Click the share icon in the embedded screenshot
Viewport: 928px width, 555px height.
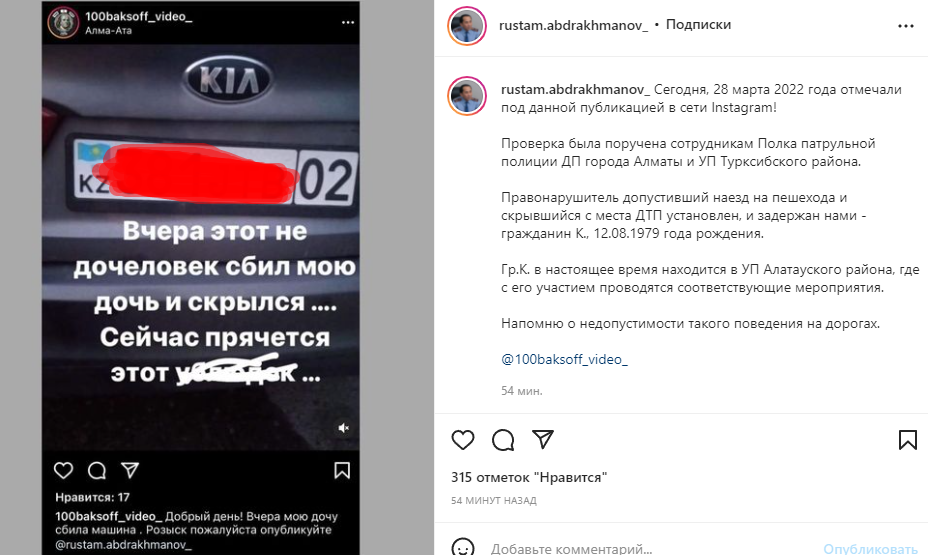click(x=130, y=470)
